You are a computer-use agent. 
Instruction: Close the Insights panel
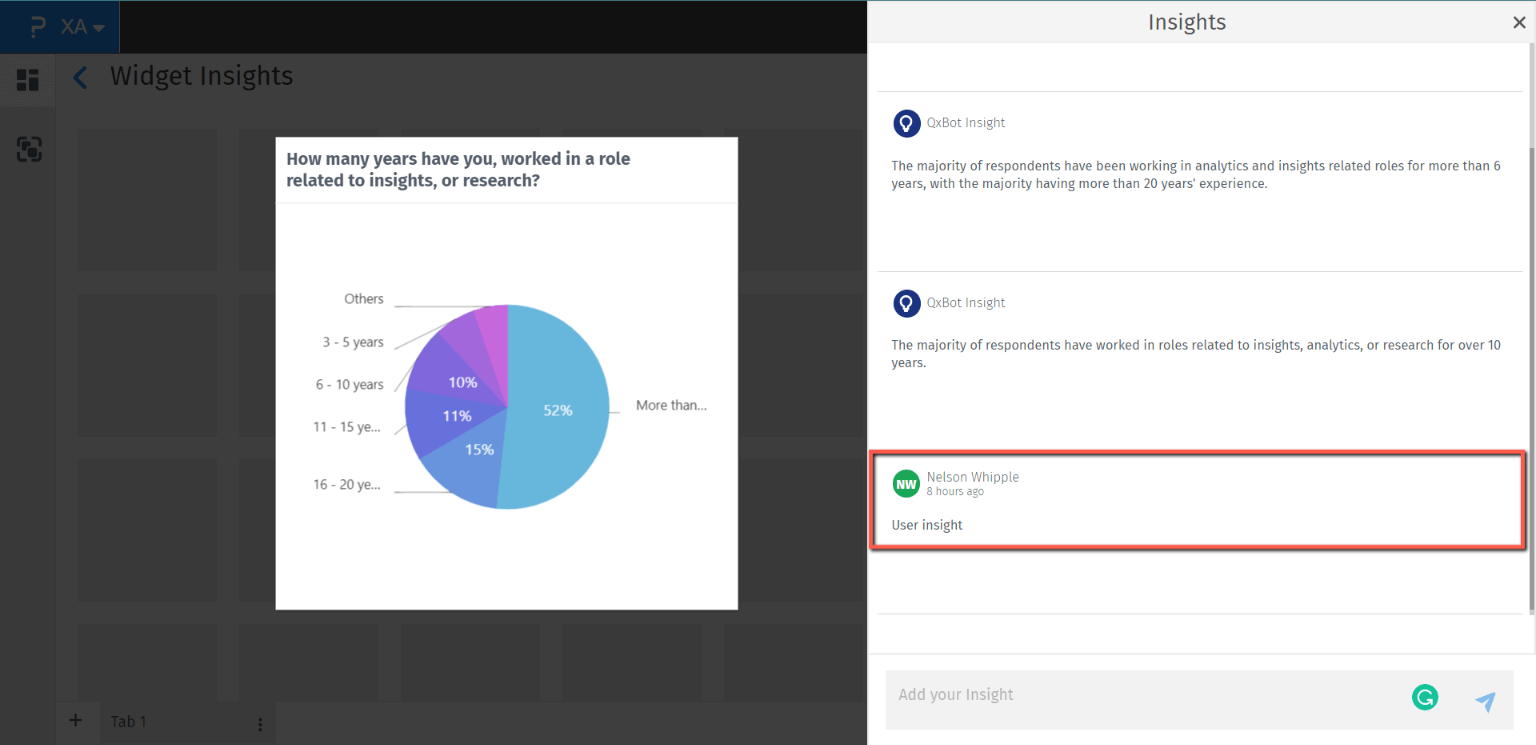[x=1519, y=21]
